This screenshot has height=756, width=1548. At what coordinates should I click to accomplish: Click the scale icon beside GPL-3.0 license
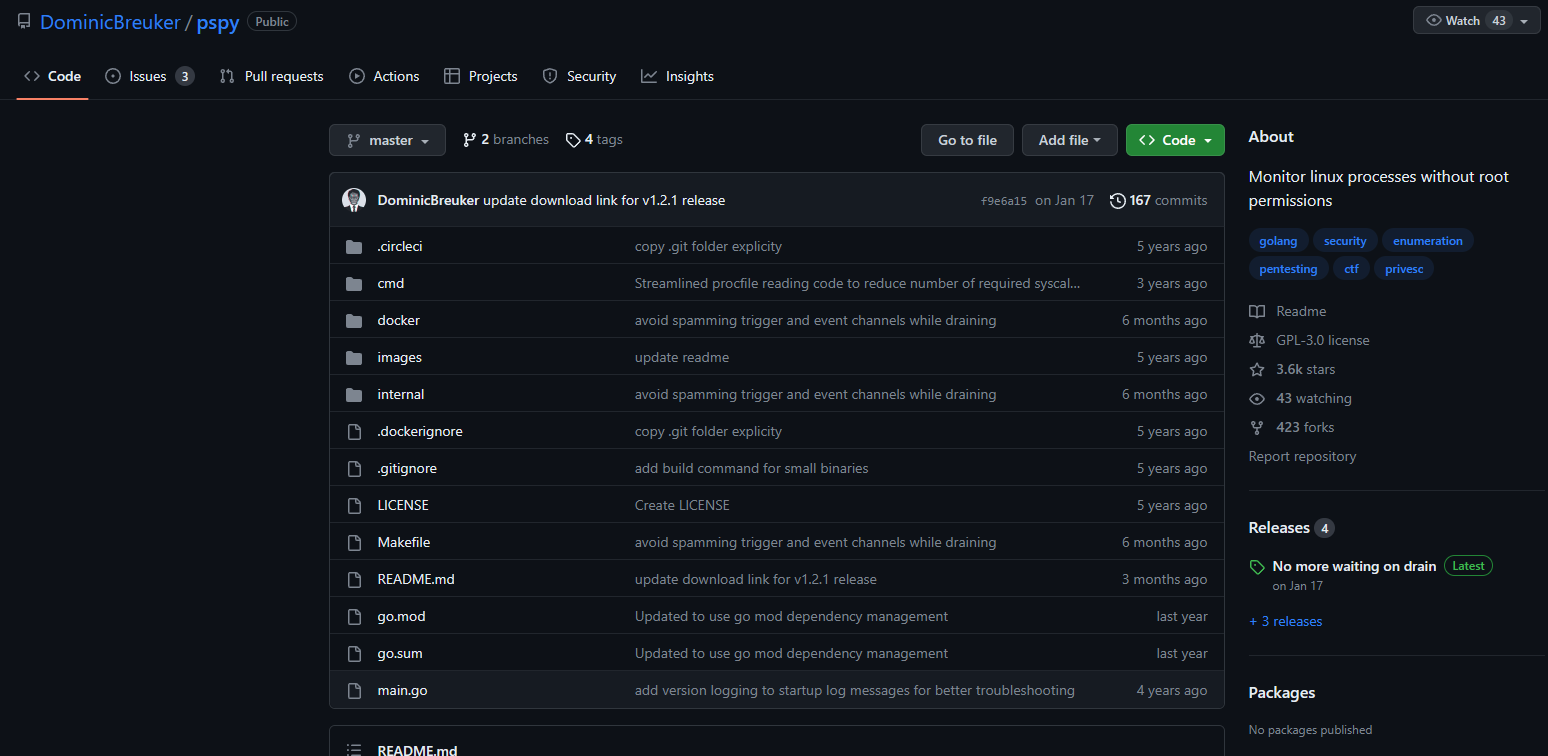pyautogui.click(x=1257, y=340)
